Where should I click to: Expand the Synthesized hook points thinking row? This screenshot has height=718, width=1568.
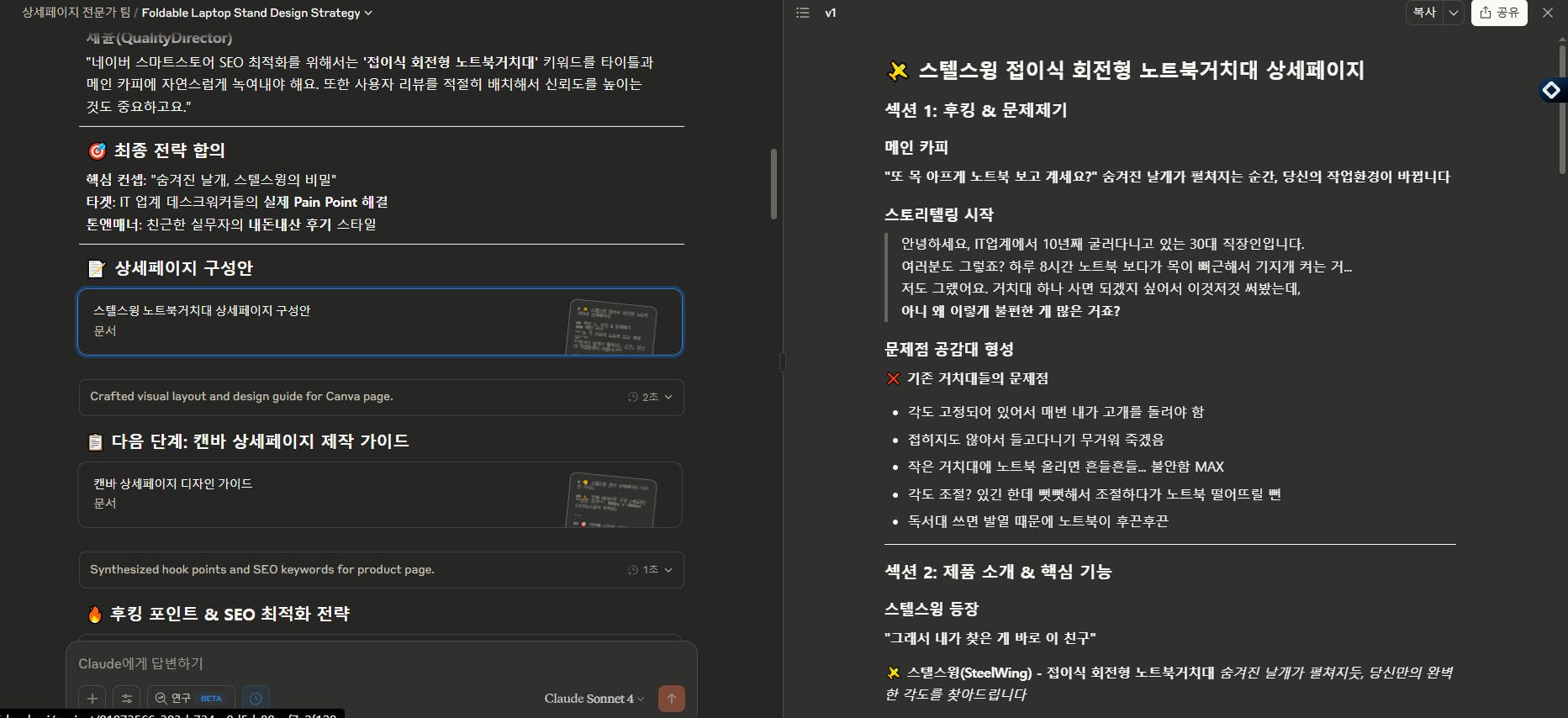(381, 570)
